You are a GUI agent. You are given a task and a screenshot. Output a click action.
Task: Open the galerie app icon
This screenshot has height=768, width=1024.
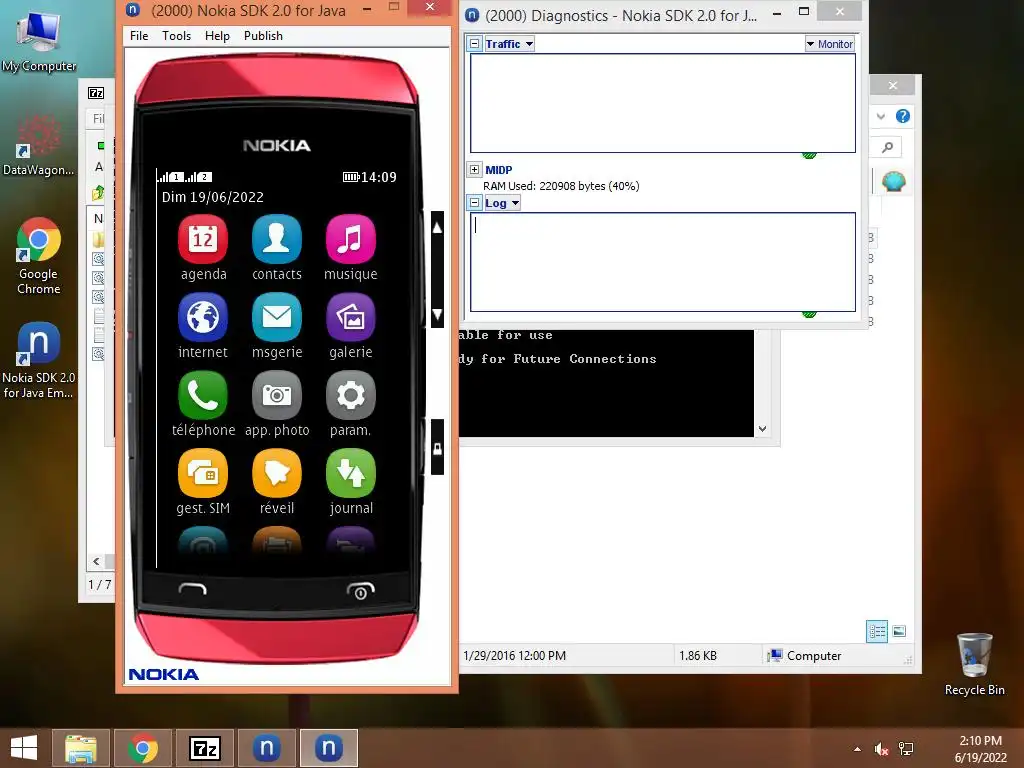point(350,317)
